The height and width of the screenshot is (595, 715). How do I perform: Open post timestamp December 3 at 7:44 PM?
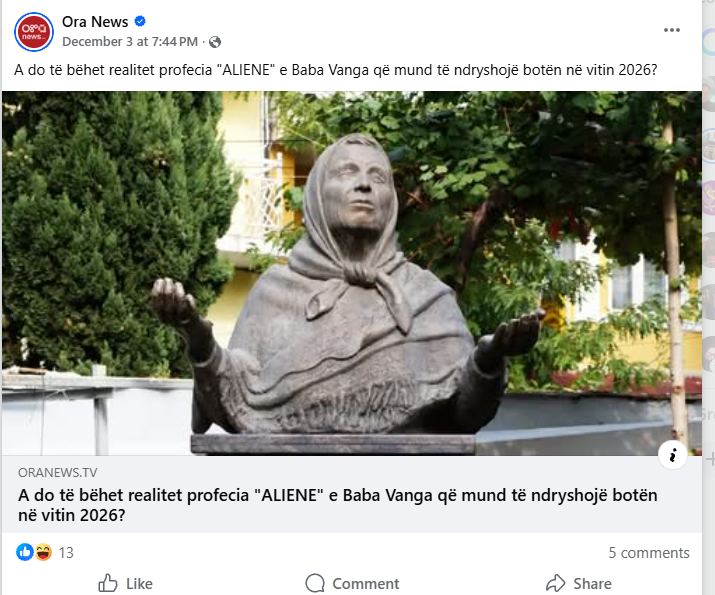point(130,42)
